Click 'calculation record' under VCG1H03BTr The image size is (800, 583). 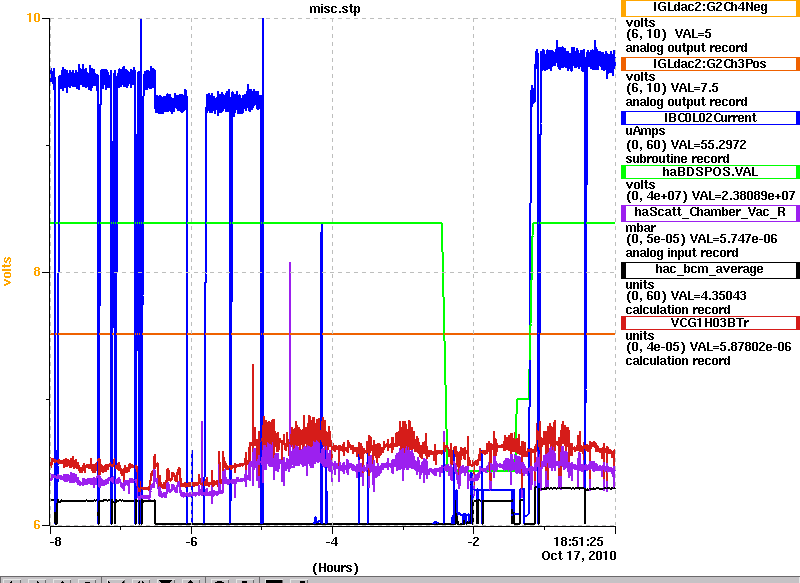tap(678, 361)
